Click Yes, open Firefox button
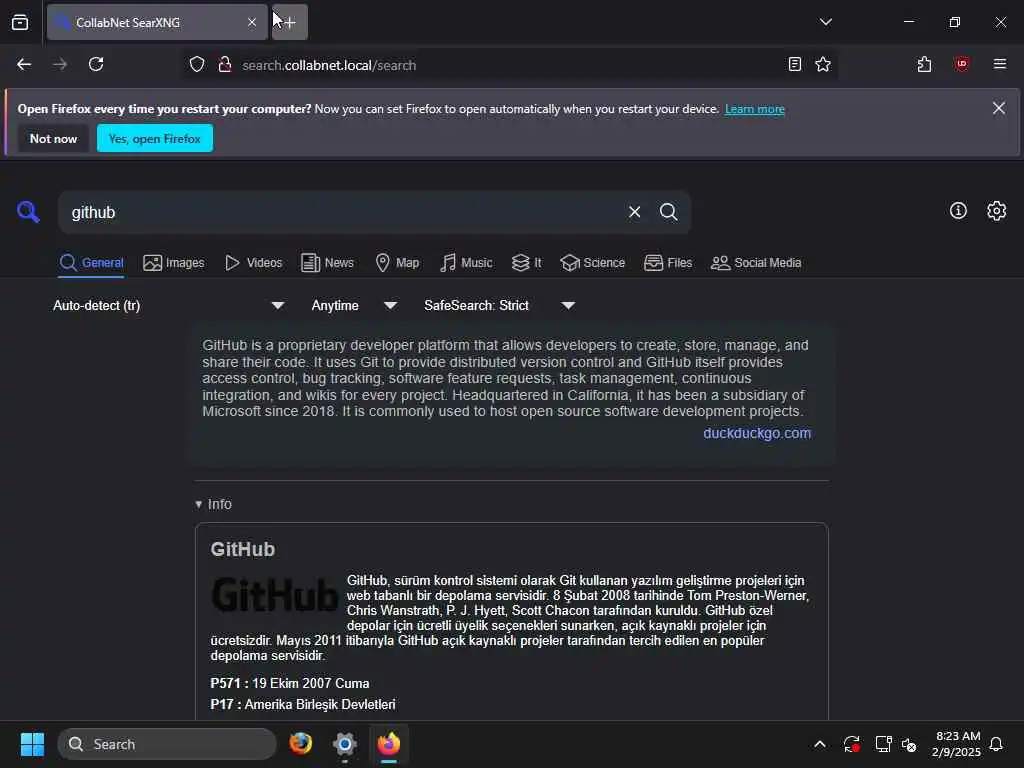Viewport: 1024px width, 768px height. (x=155, y=138)
